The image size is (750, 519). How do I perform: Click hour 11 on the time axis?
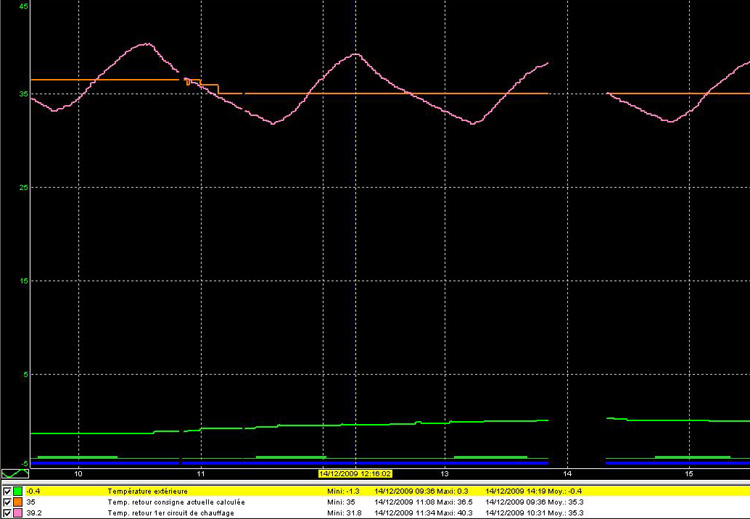tap(201, 472)
